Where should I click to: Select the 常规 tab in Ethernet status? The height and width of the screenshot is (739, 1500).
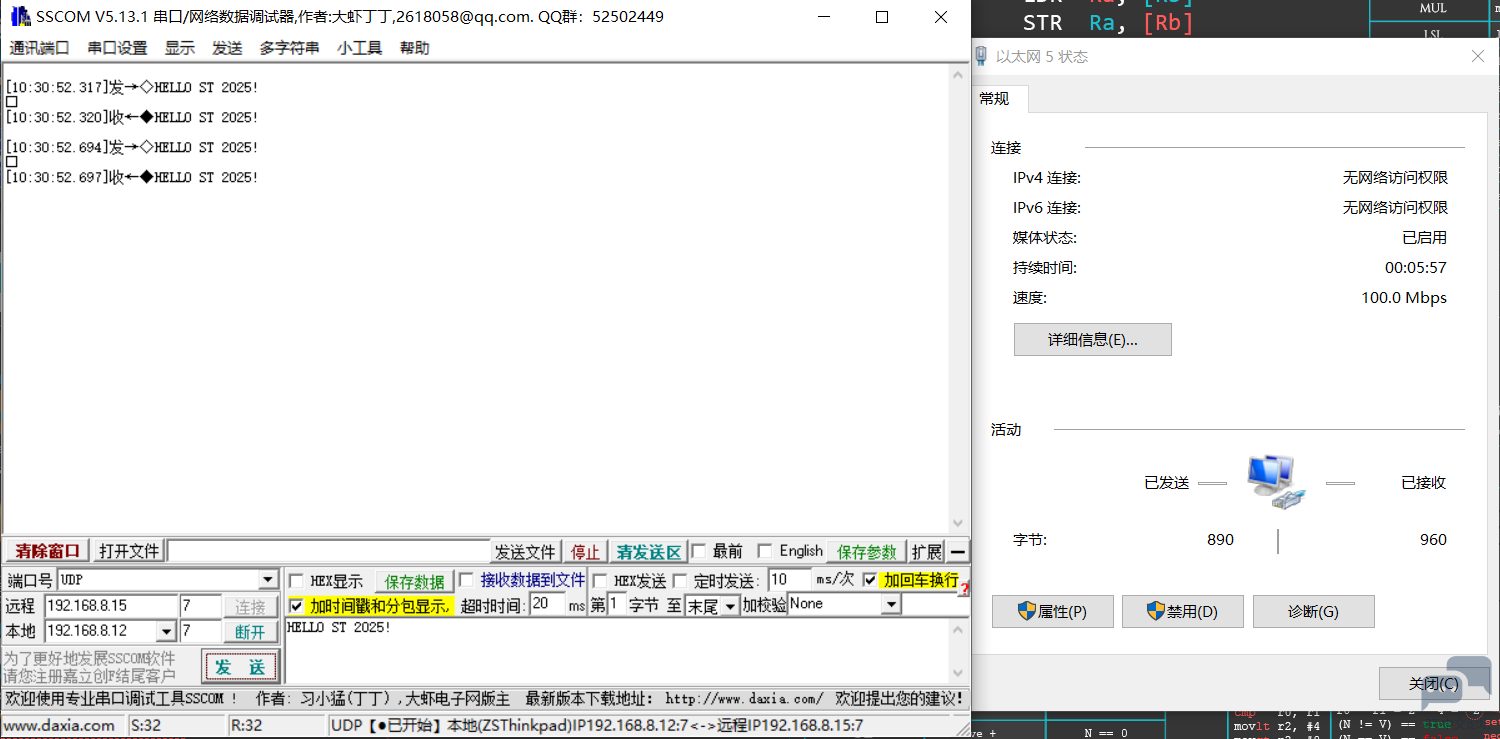995,99
